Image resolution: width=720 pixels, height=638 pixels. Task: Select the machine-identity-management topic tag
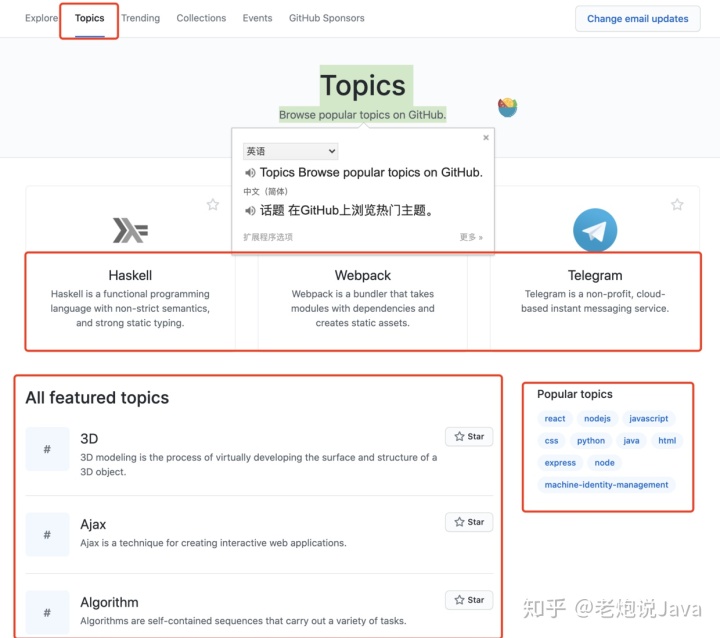pyautogui.click(x=606, y=485)
